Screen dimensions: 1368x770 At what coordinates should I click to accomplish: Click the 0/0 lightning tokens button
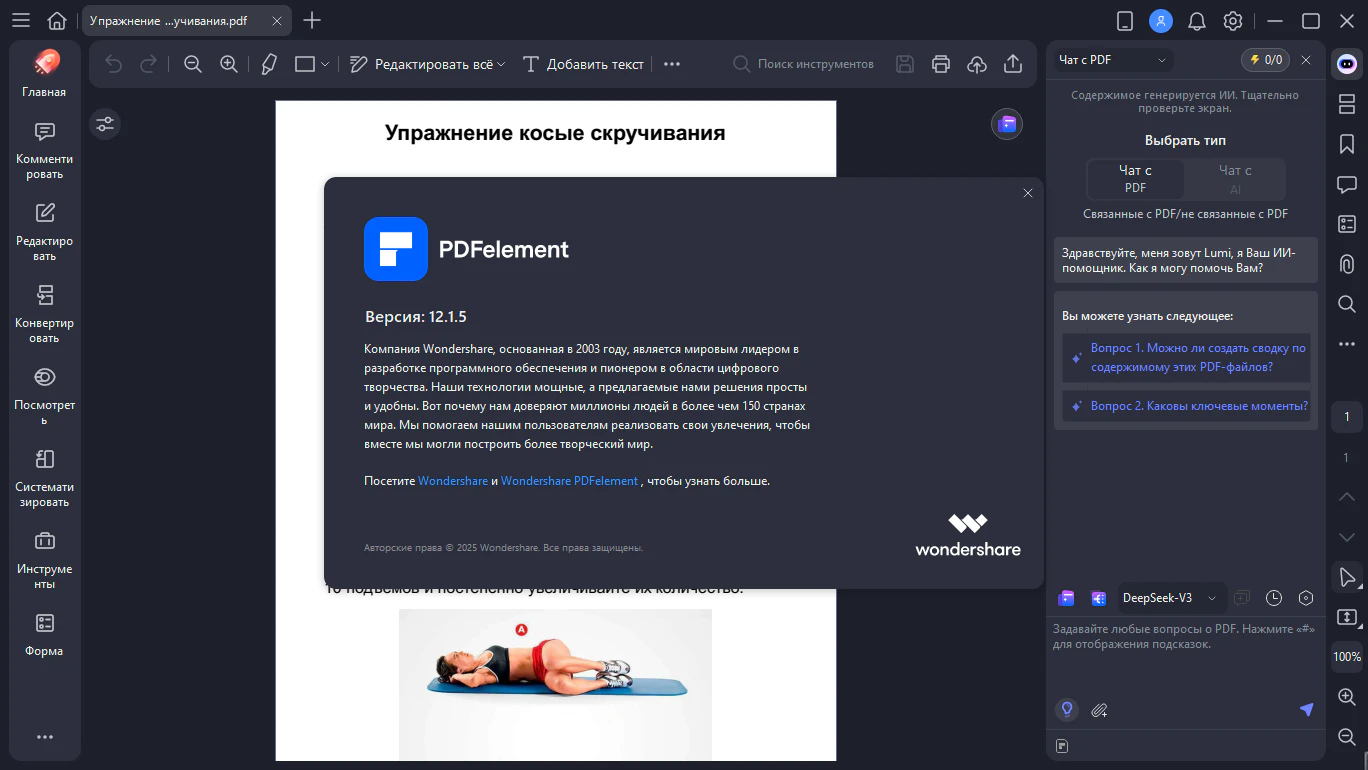[x=1265, y=60]
